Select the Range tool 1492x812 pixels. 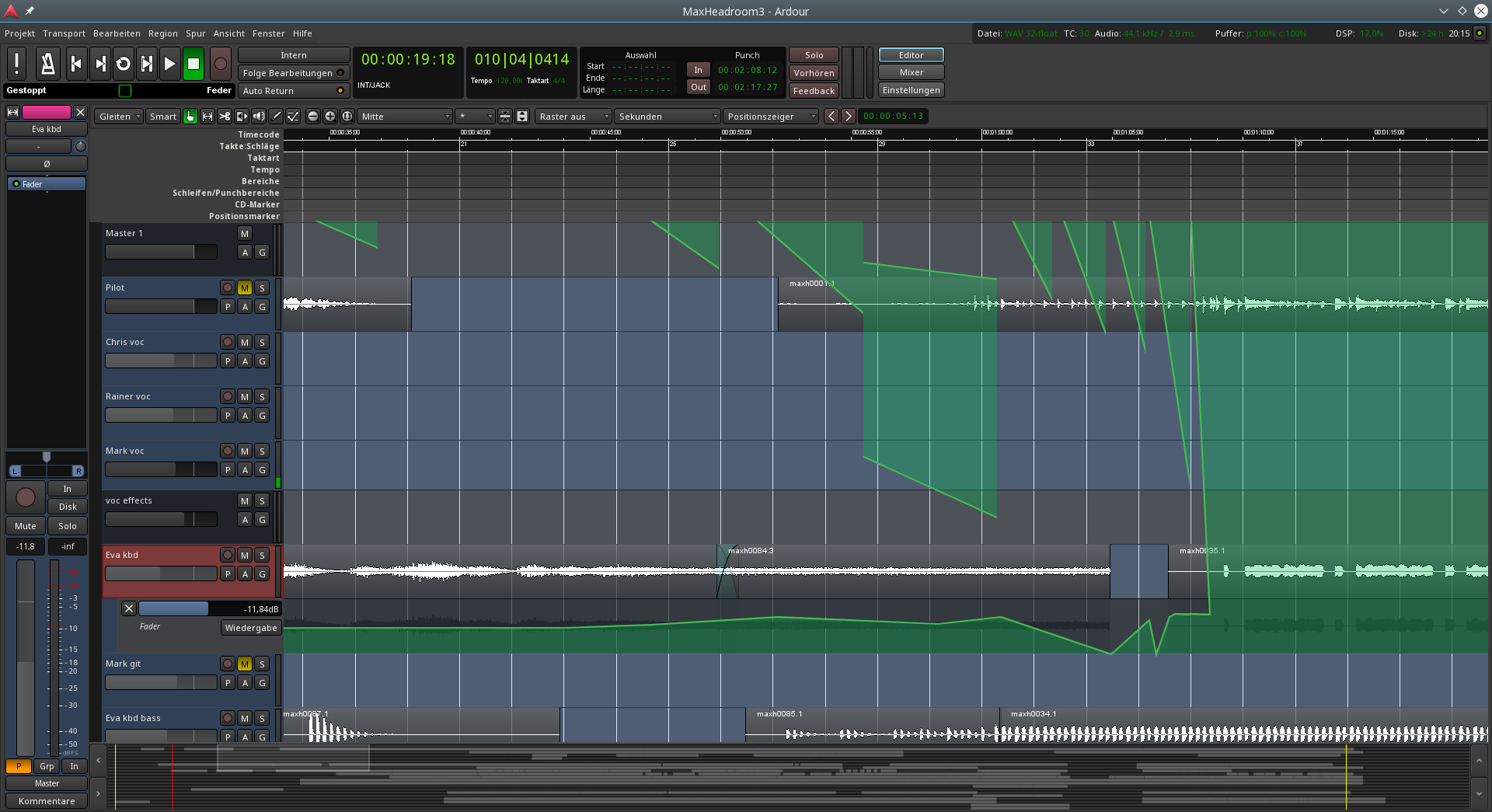click(207, 117)
